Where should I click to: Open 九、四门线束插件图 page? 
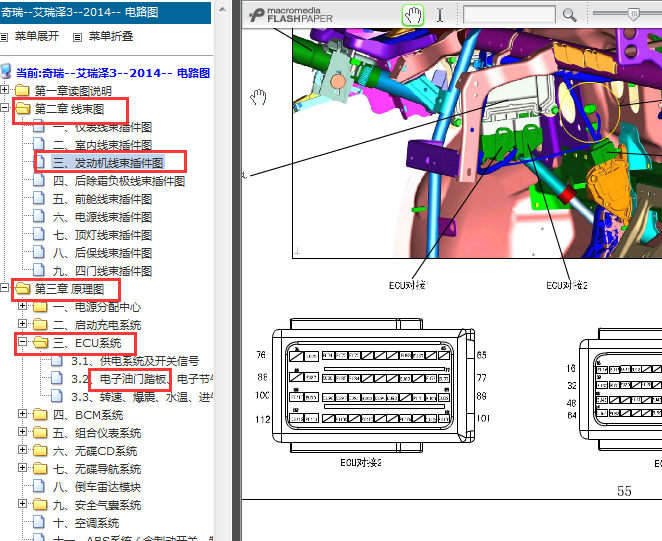click(102, 271)
